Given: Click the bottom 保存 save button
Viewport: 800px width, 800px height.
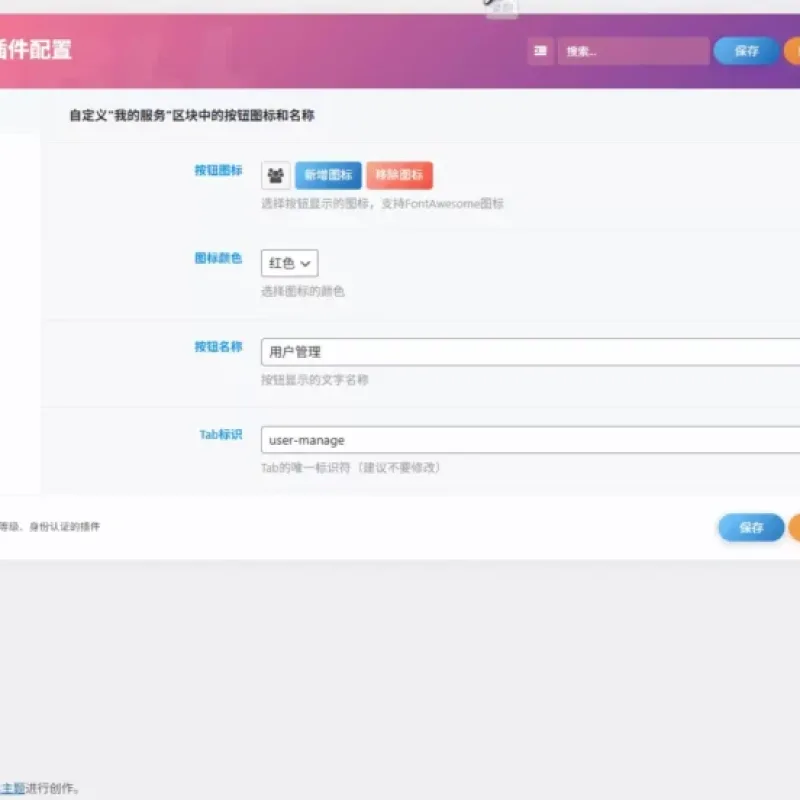Looking at the screenshot, I should point(751,528).
